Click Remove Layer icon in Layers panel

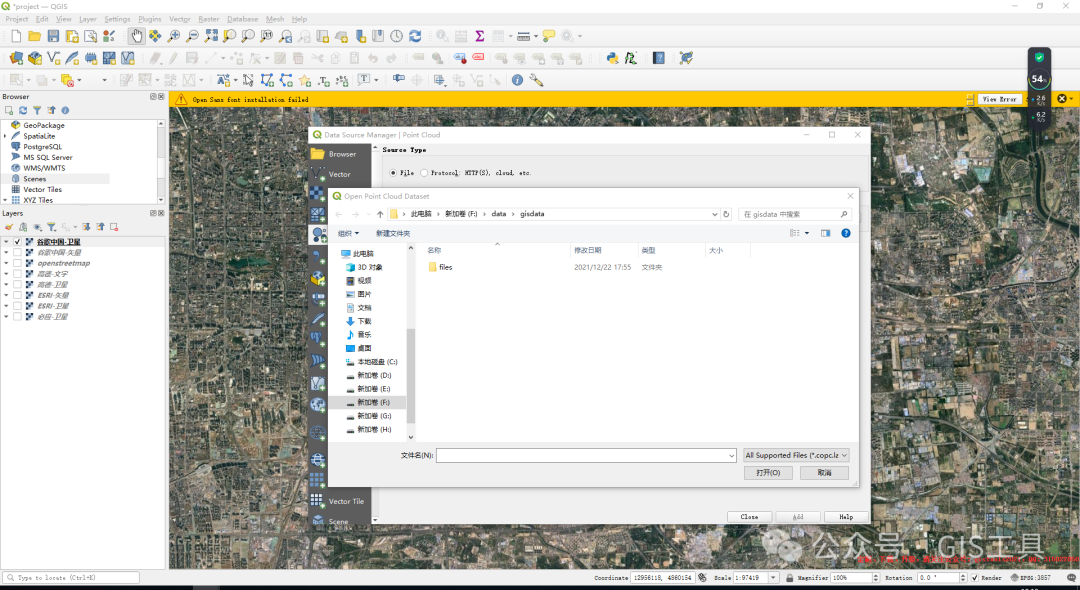114,226
